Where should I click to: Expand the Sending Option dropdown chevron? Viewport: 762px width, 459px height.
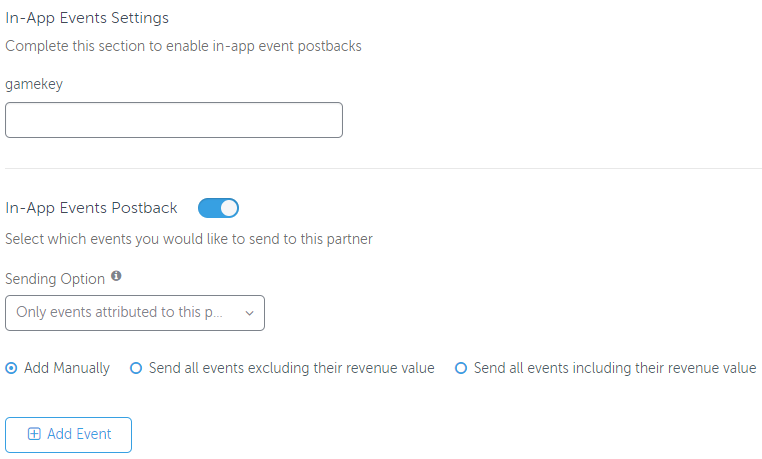[249, 313]
